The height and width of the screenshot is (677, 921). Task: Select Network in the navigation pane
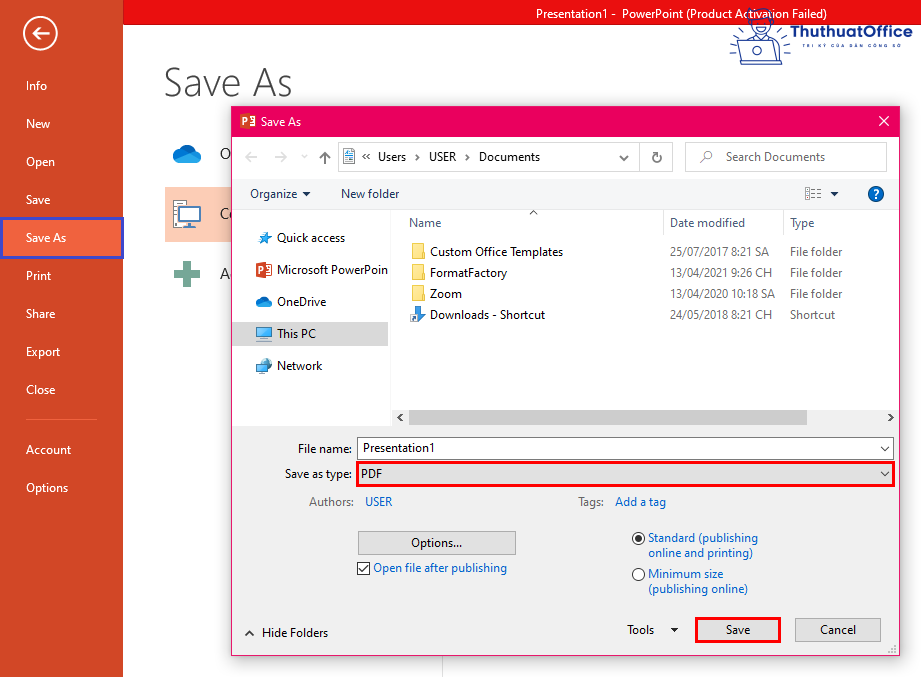[299, 366]
